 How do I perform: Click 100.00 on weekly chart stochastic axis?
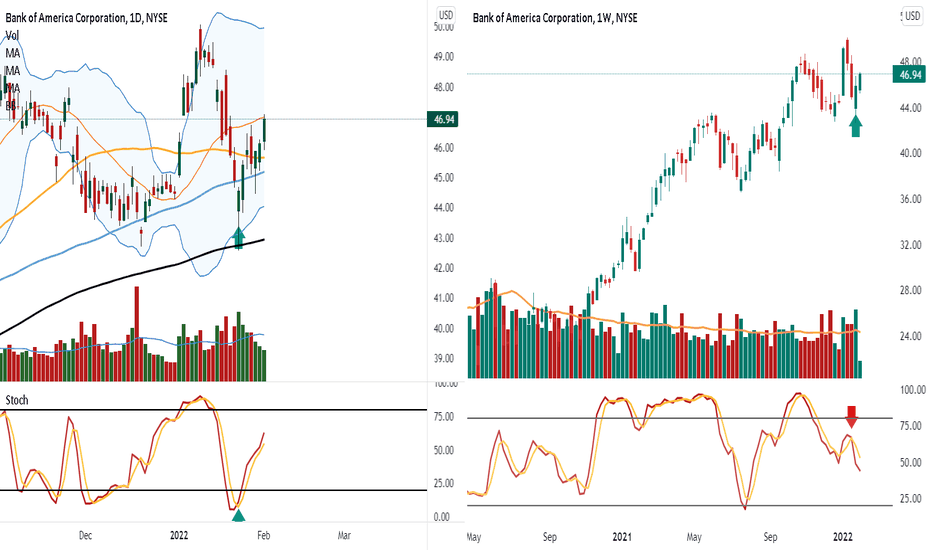coord(913,390)
